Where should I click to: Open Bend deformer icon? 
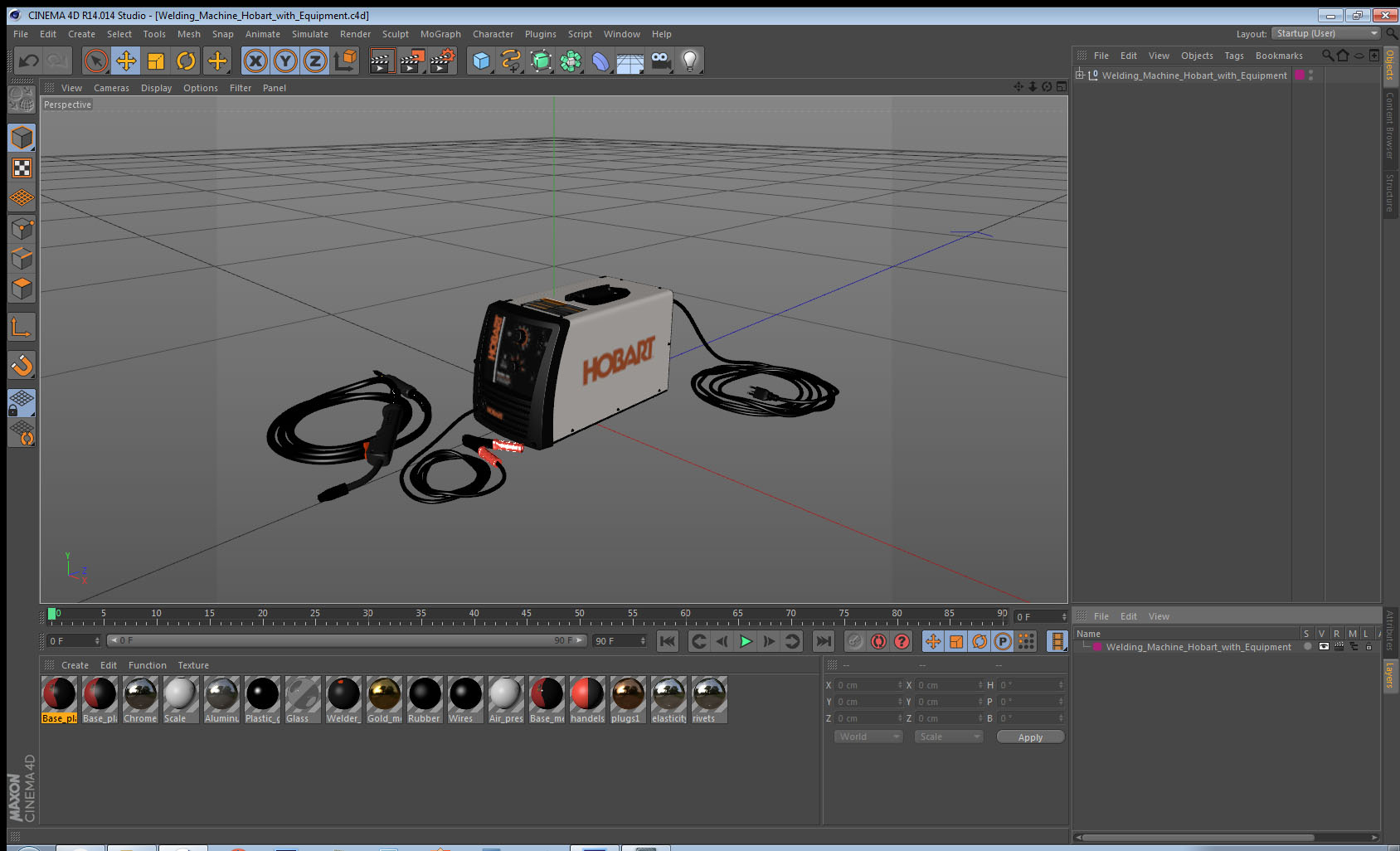coord(600,61)
